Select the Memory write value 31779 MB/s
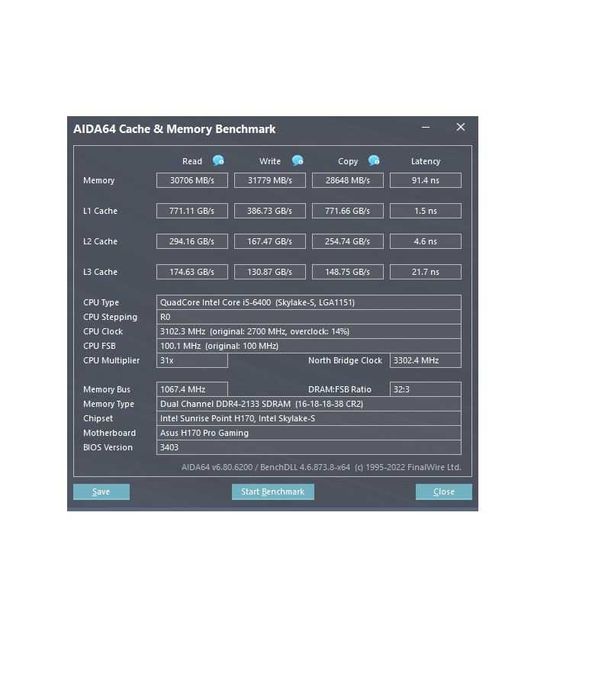 tap(270, 180)
